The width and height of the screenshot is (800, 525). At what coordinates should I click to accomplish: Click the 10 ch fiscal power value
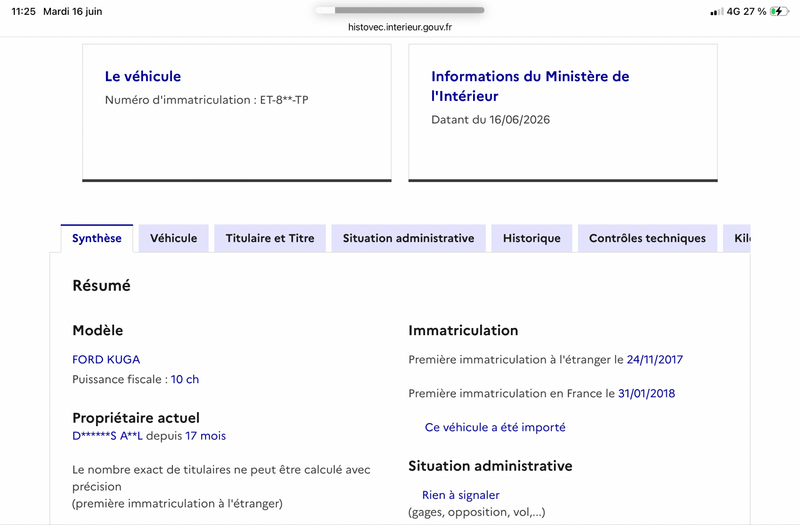pos(185,379)
